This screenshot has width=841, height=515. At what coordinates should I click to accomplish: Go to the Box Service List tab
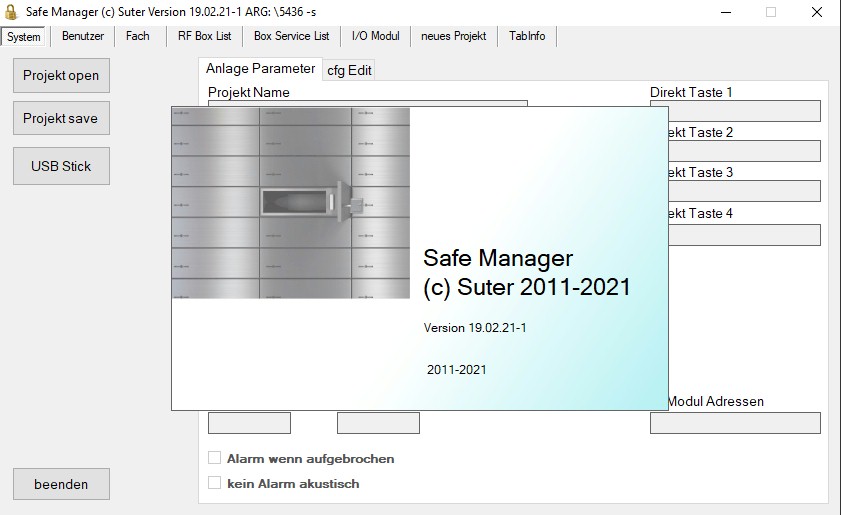coord(291,36)
